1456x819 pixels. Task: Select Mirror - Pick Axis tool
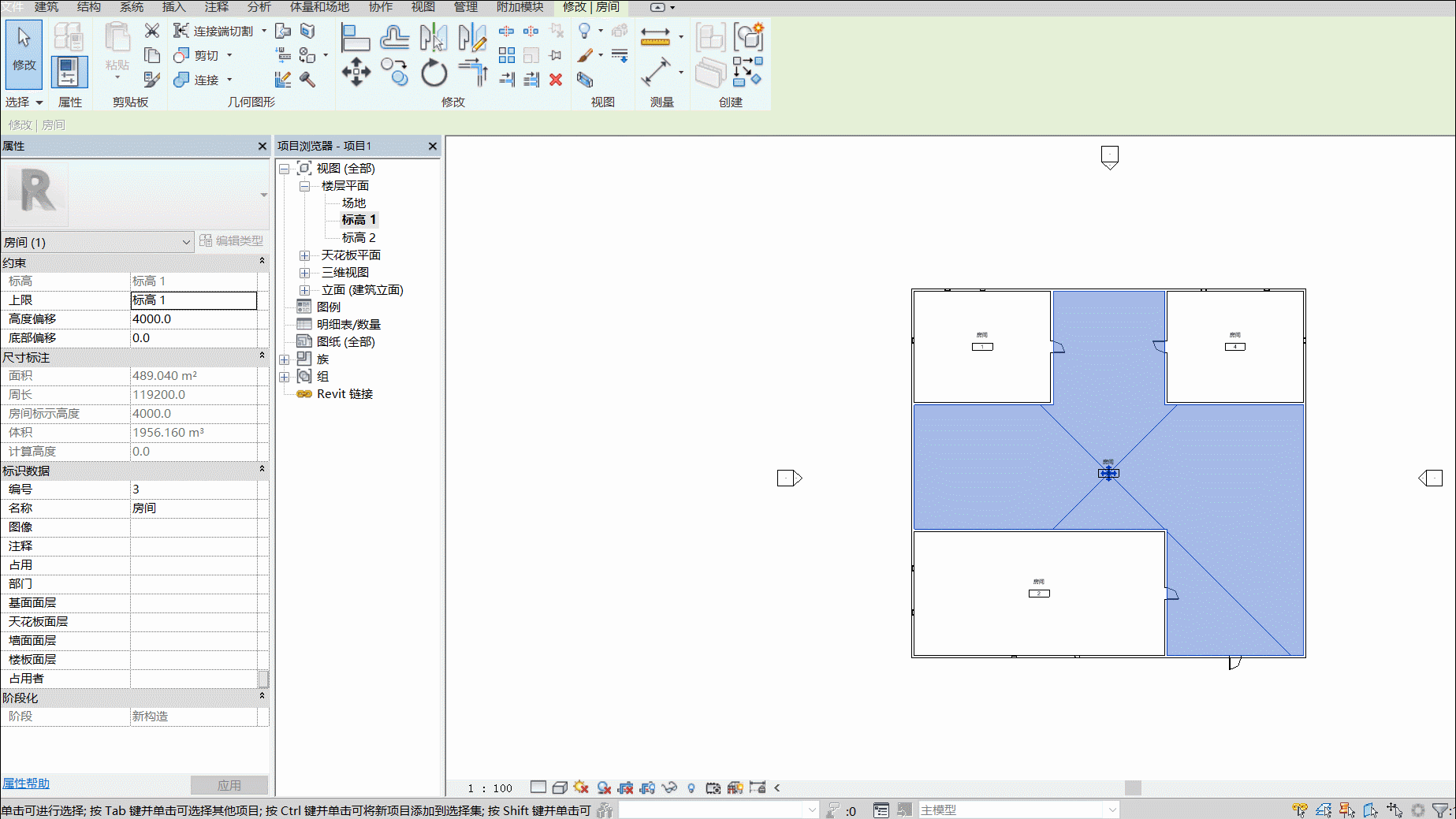434,38
